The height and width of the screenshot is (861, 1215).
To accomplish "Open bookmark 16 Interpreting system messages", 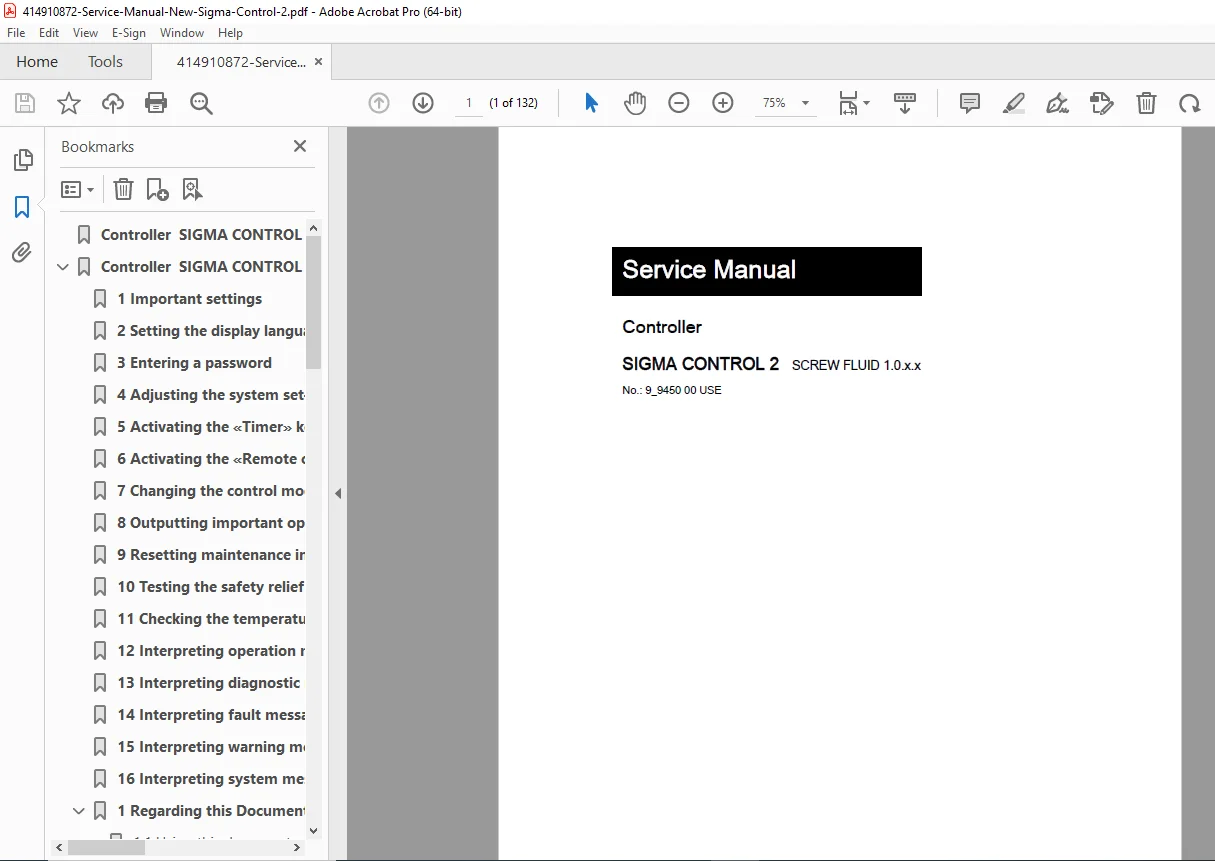I will click(x=210, y=779).
